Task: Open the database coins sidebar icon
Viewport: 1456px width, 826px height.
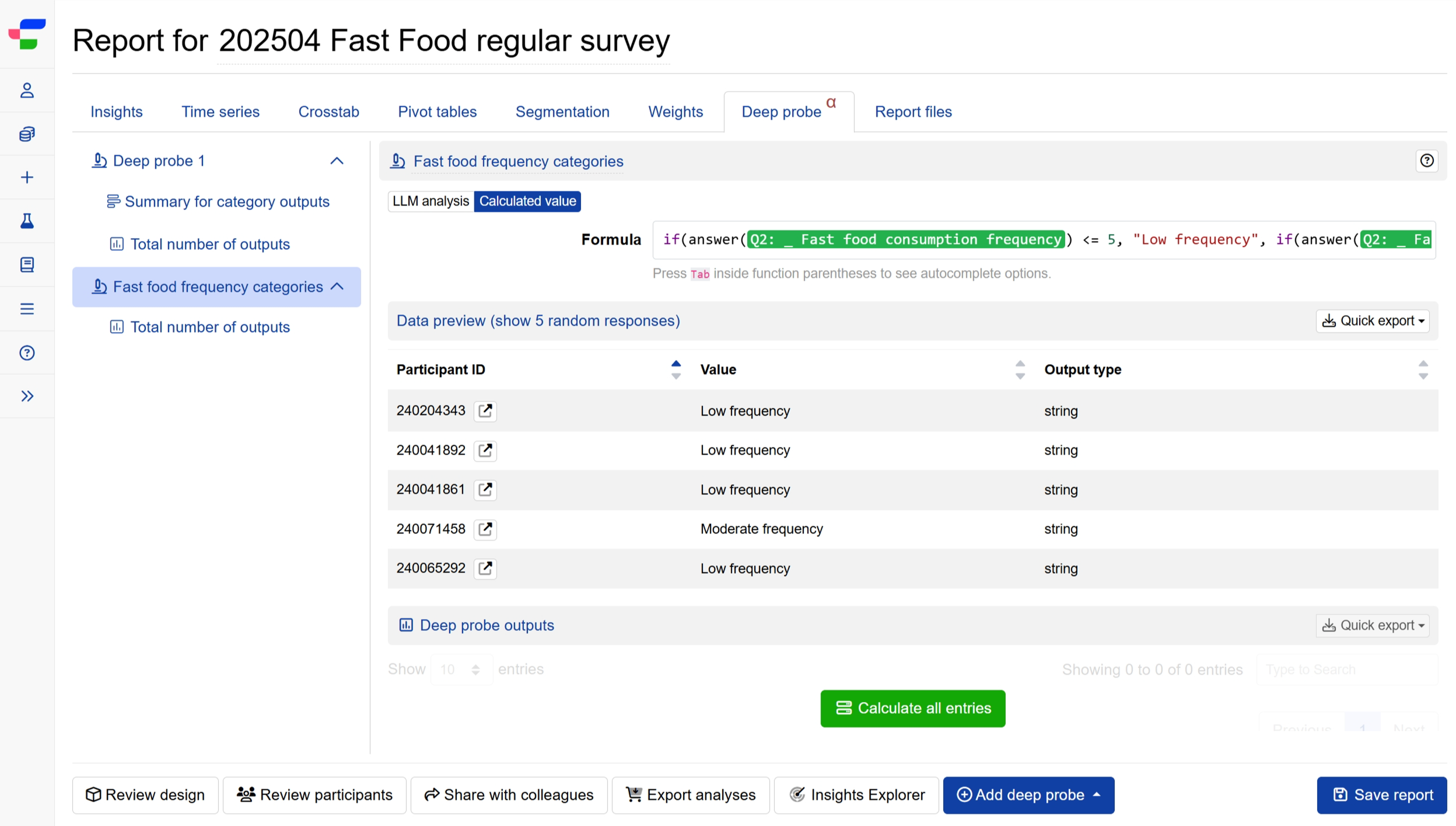Action: pos(26,134)
